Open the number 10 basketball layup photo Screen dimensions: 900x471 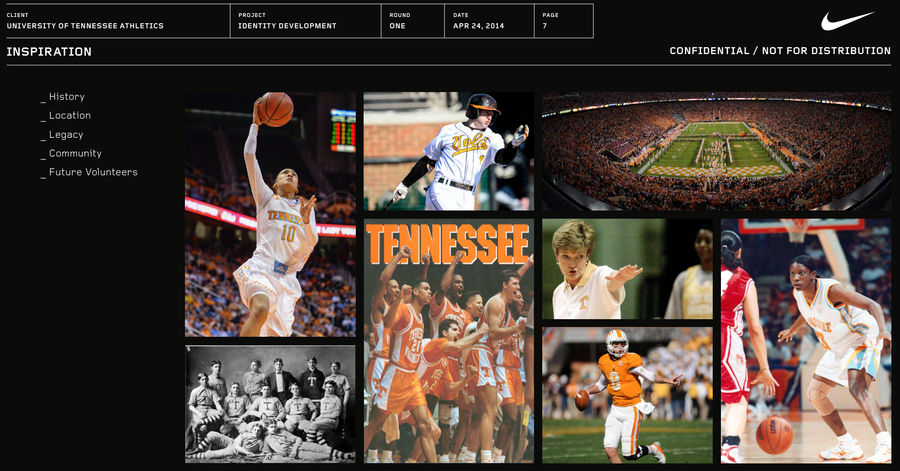coord(270,215)
